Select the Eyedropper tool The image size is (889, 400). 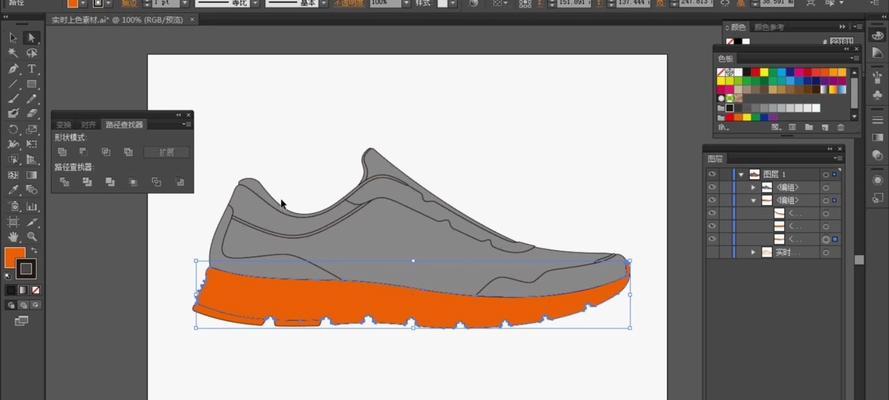coord(14,191)
